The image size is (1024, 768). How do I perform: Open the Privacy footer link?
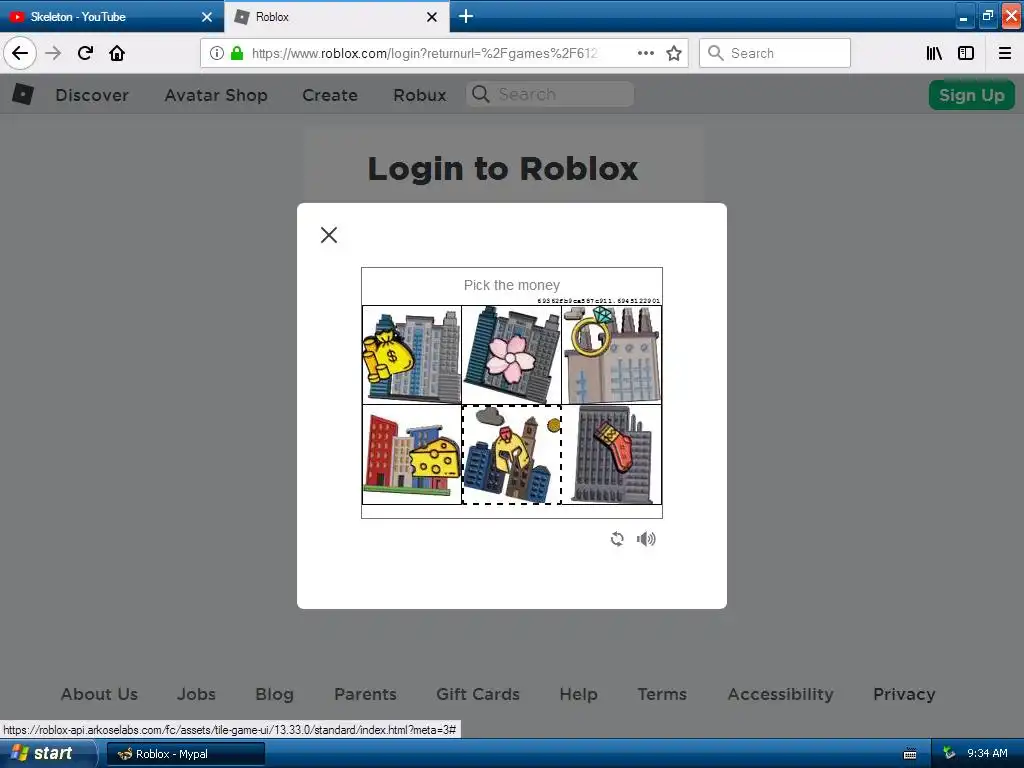tap(904, 694)
